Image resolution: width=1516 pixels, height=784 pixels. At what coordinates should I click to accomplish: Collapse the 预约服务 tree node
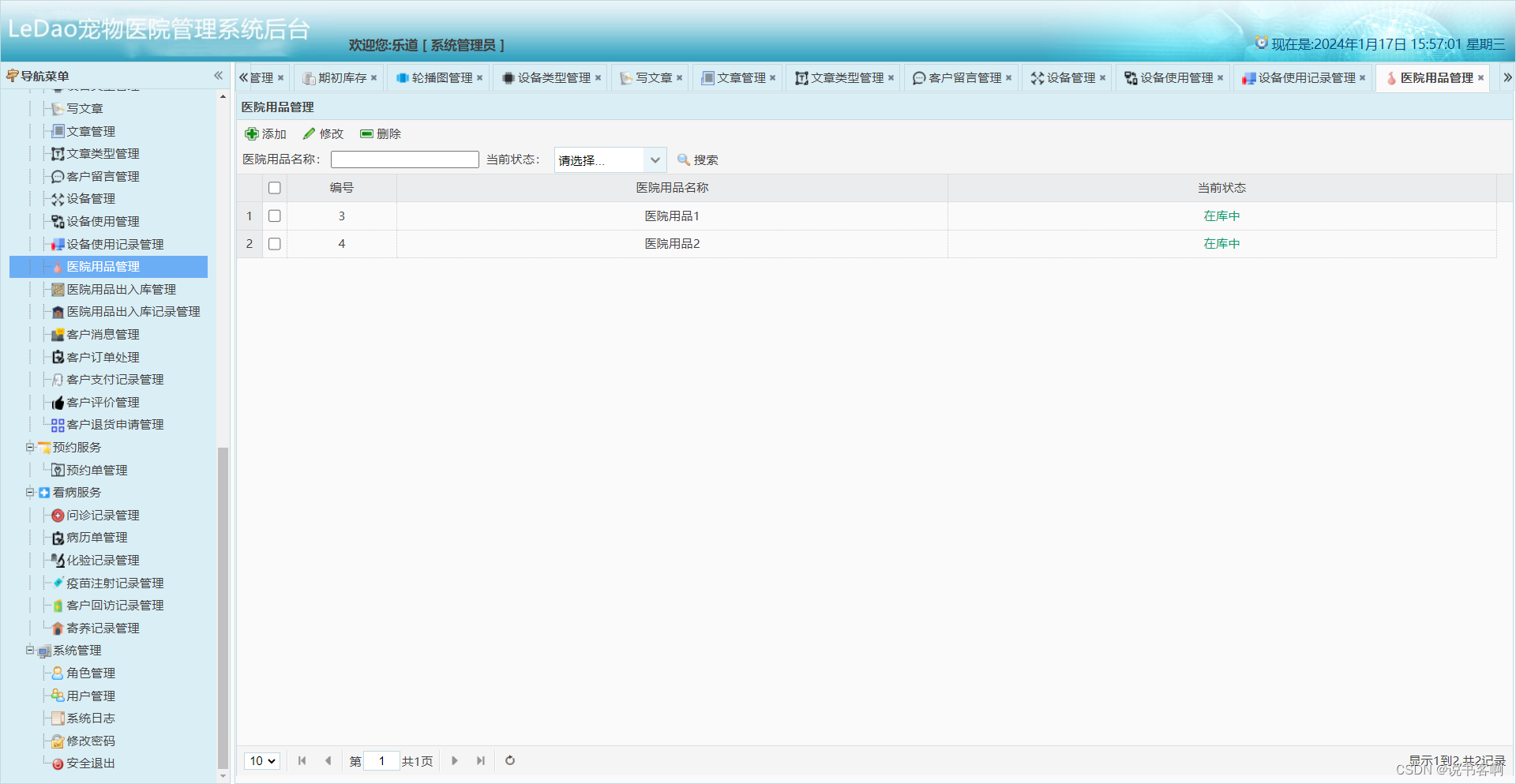pyautogui.click(x=30, y=447)
